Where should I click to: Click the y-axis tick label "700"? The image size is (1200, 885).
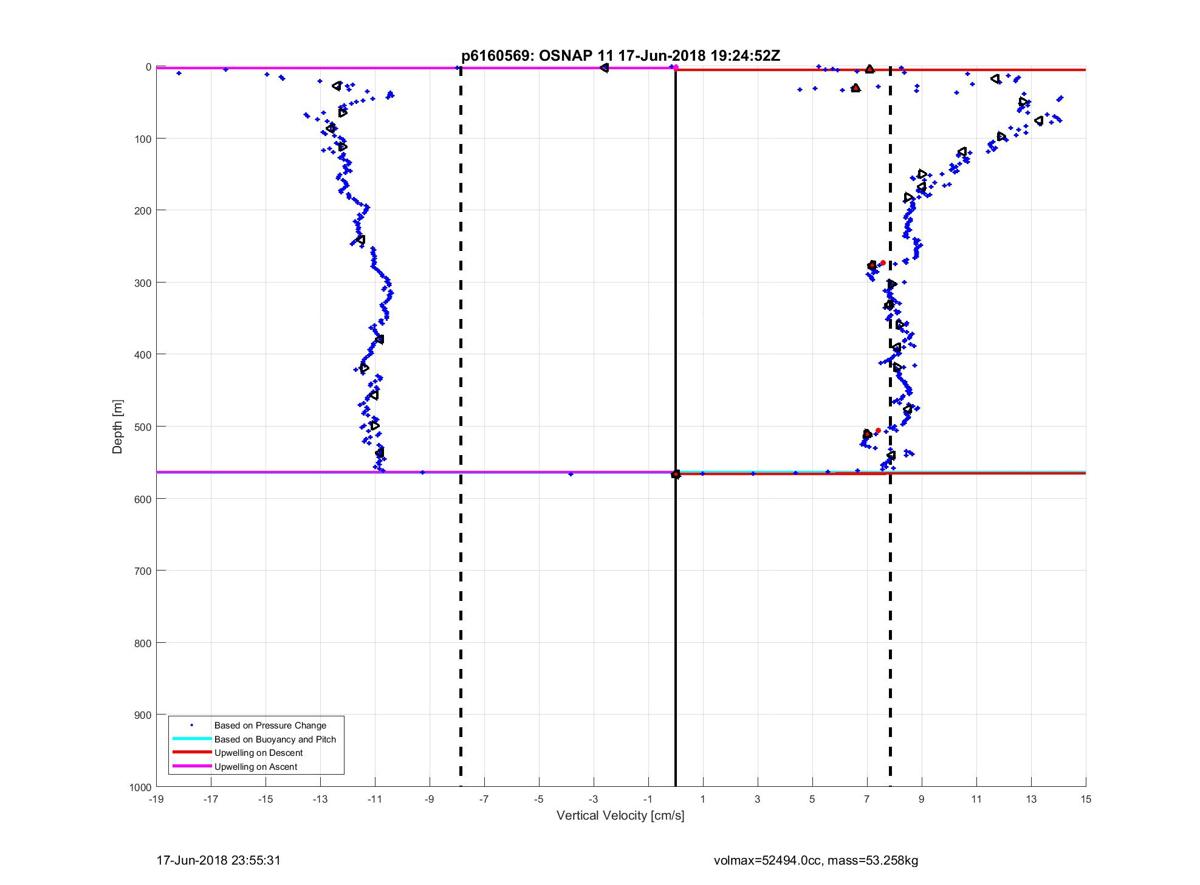coord(142,571)
